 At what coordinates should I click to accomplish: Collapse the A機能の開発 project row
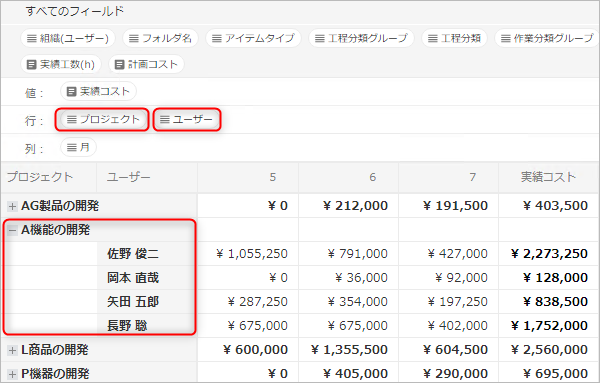point(12,230)
